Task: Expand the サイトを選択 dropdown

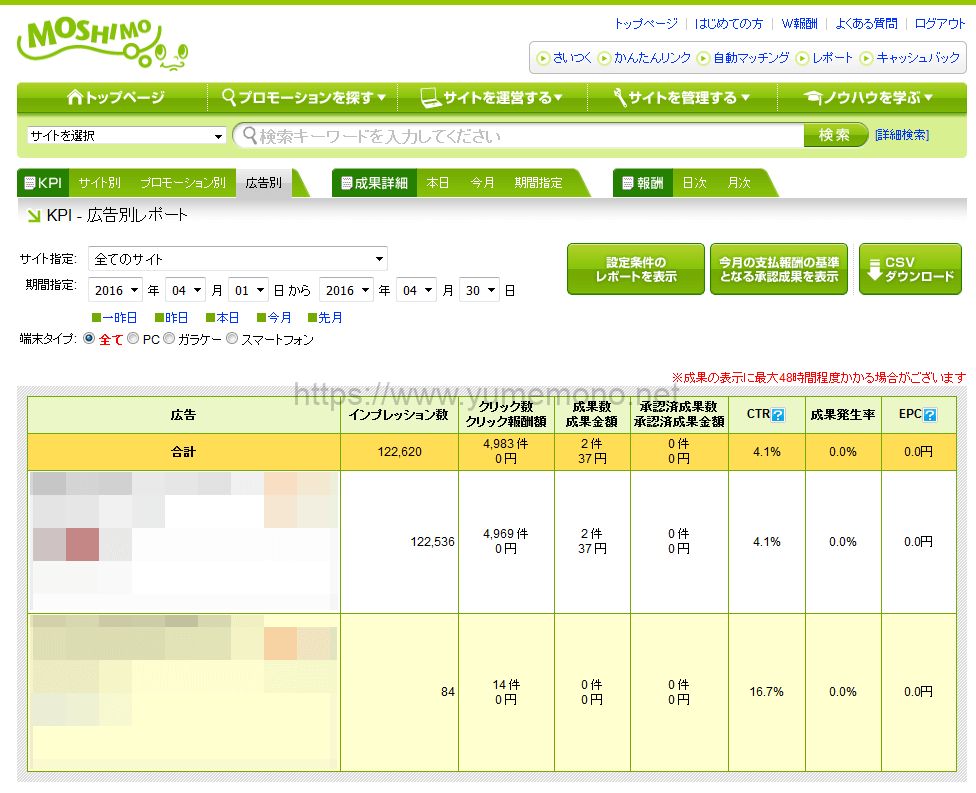Action: click(127, 136)
